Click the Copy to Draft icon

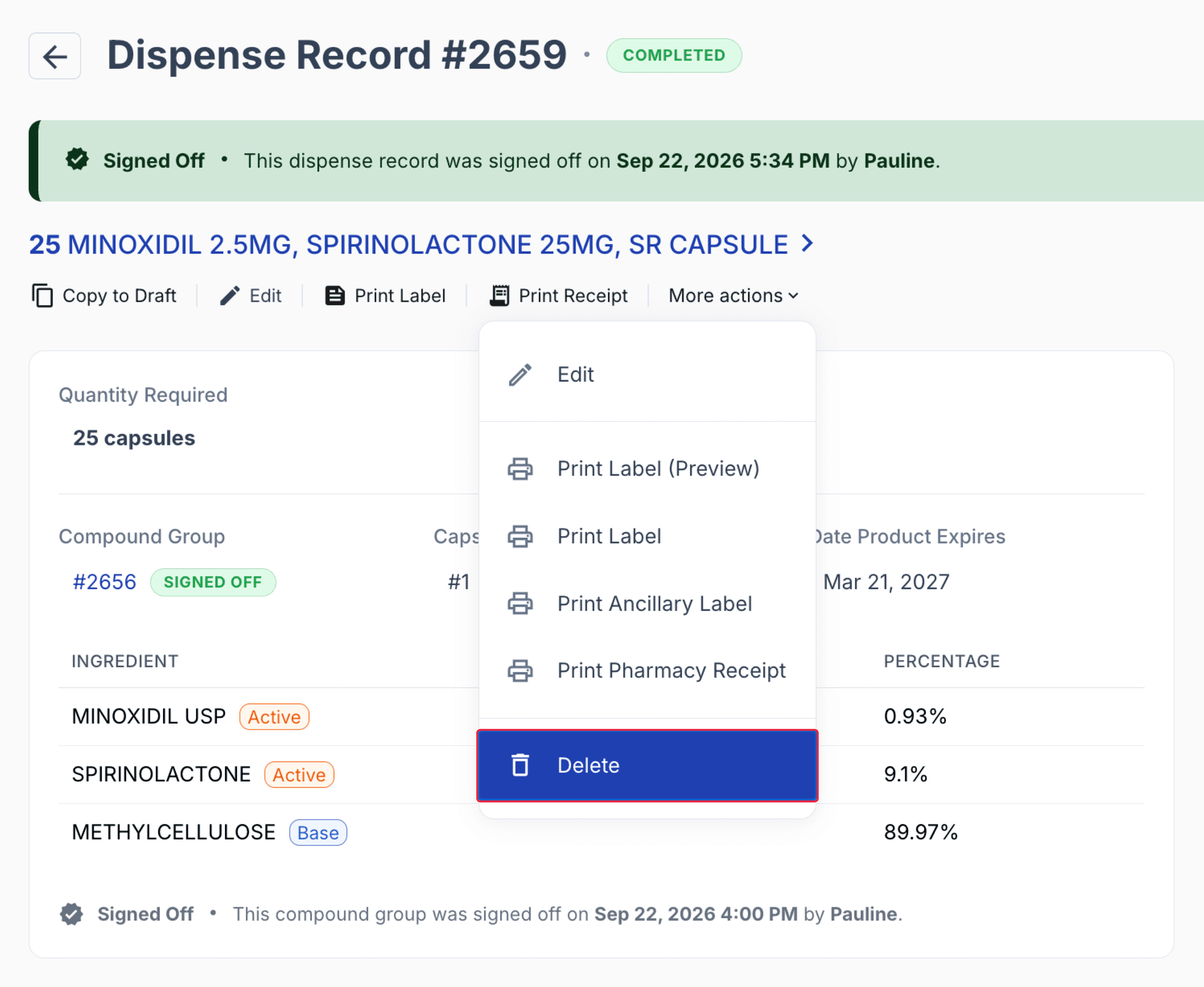[42, 296]
